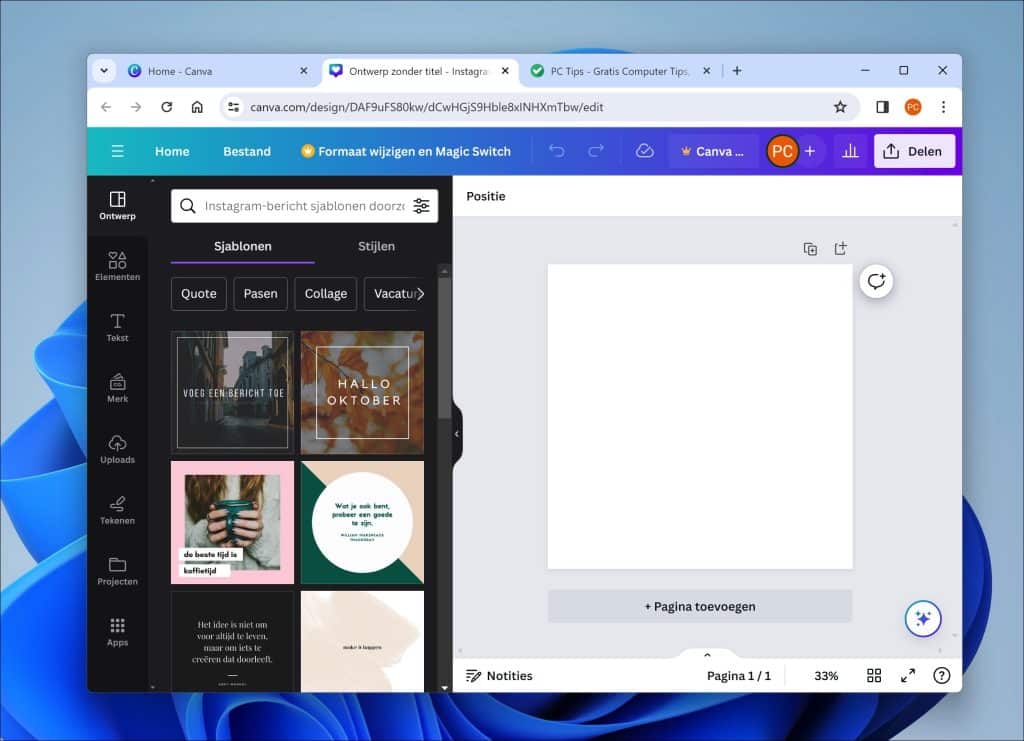Show more category chips with arrow
Image resolution: width=1024 pixels, height=741 pixels.
pyautogui.click(x=421, y=294)
